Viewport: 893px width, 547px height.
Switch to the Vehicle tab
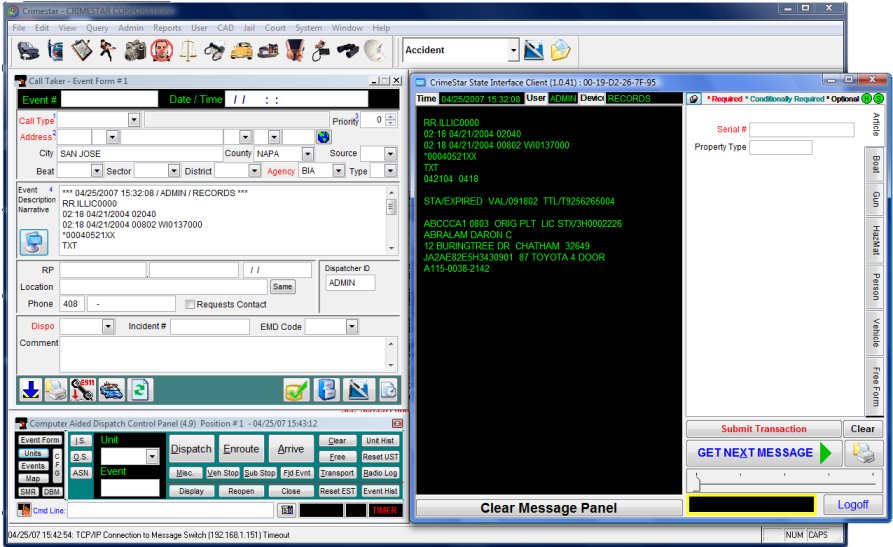[x=874, y=333]
